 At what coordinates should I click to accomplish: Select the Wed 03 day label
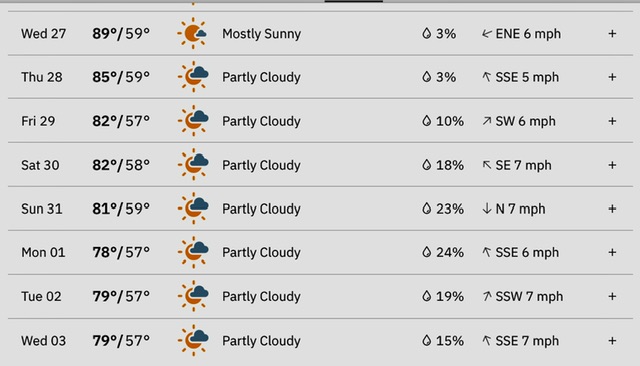[43, 340]
